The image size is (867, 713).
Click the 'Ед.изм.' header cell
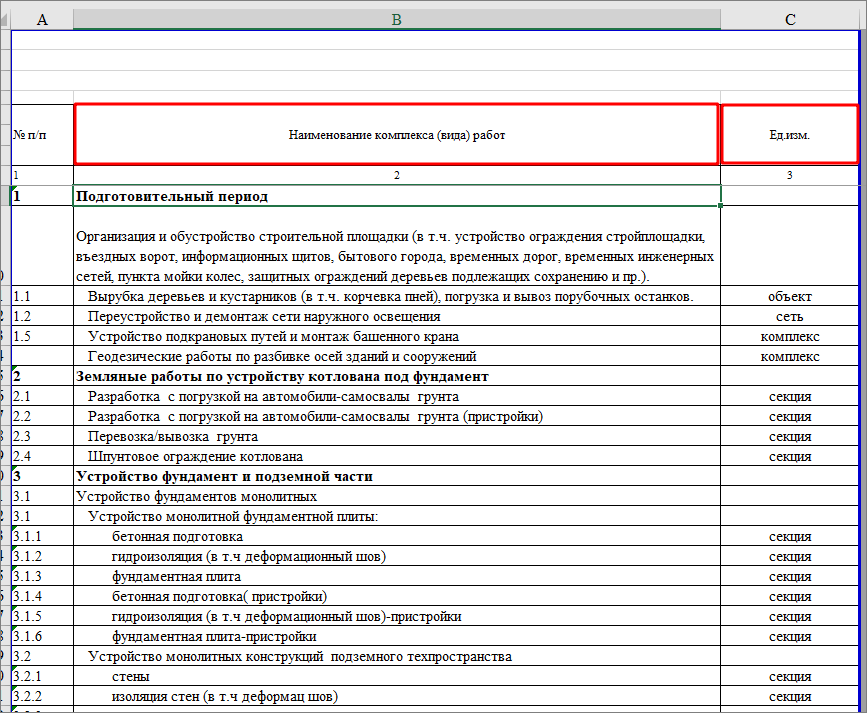tap(789, 135)
